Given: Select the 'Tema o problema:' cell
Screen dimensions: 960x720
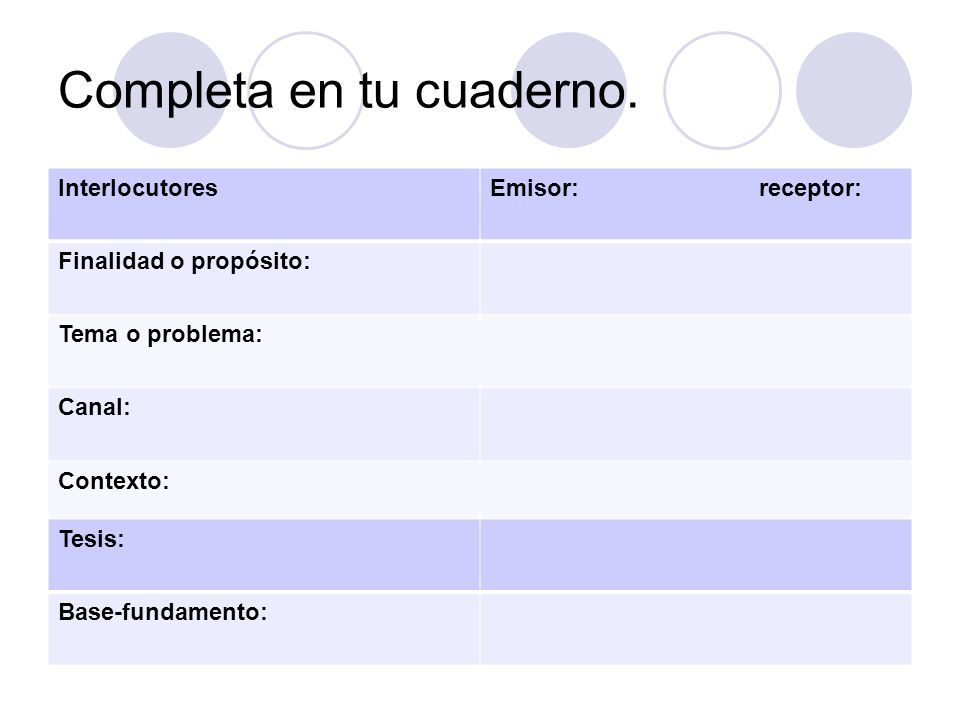Looking at the screenshot, I should click(x=264, y=351).
